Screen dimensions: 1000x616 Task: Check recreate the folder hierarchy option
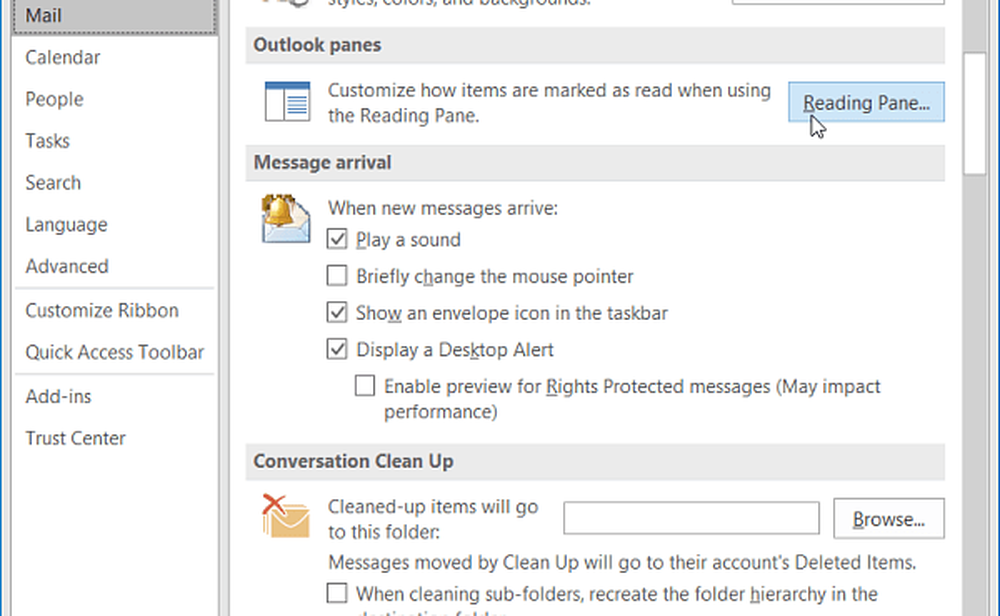pos(338,593)
